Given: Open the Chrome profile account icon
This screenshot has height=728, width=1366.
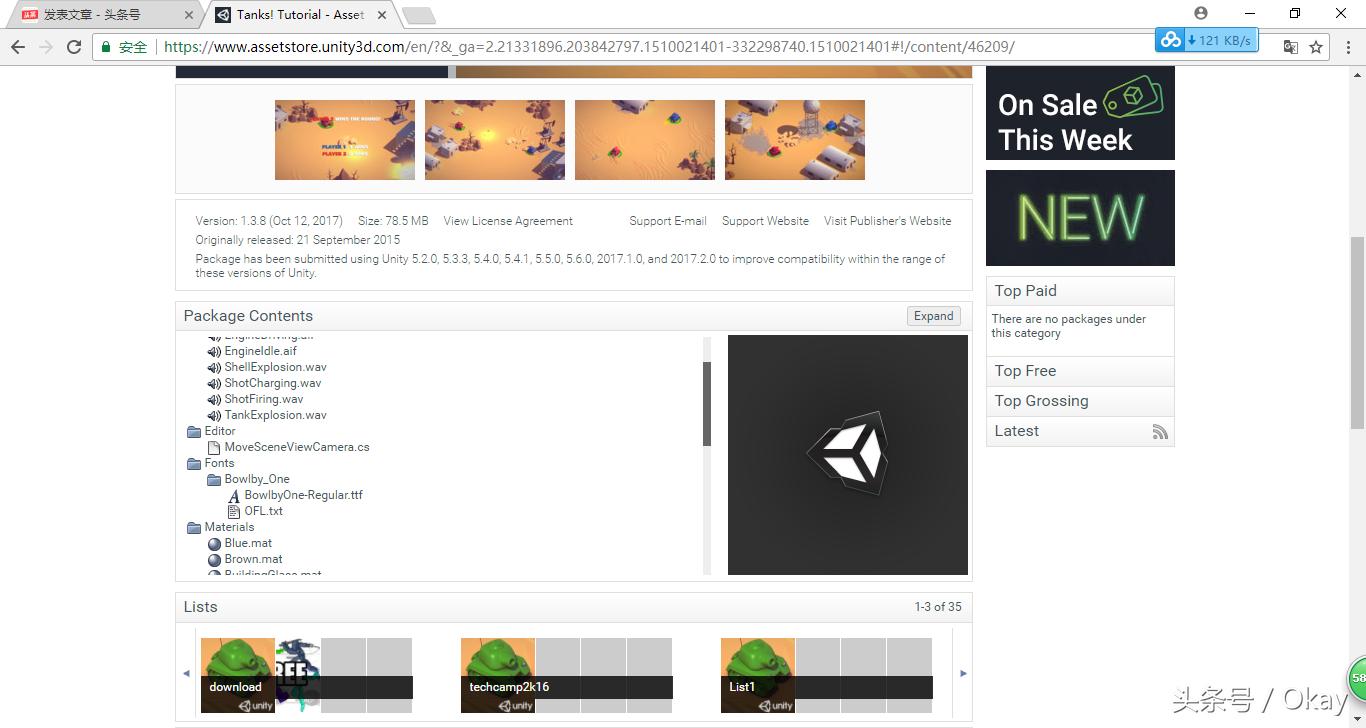Looking at the screenshot, I should (x=1199, y=13).
